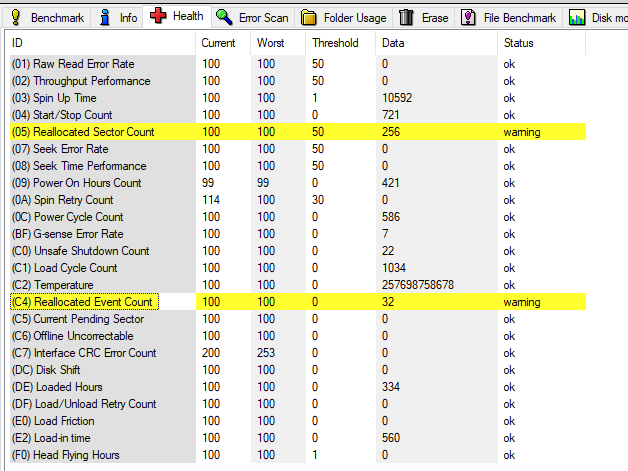Select the (C5) Current Pending Sector row
Viewport: 628px width, 471px height.
click(298, 319)
